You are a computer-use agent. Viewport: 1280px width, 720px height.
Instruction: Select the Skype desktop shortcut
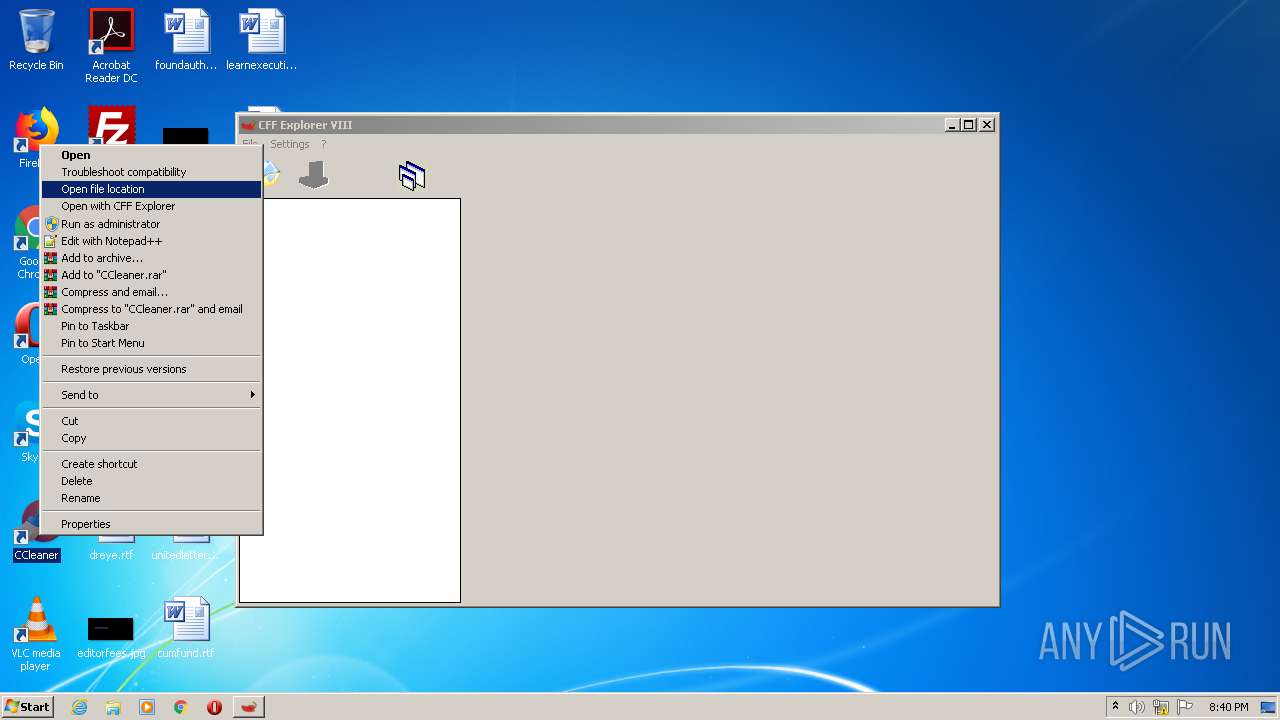point(27,430)
